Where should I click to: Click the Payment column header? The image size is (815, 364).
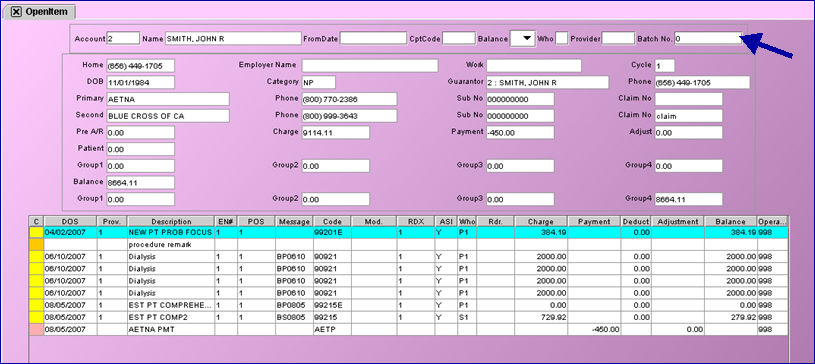click(594, 222)
